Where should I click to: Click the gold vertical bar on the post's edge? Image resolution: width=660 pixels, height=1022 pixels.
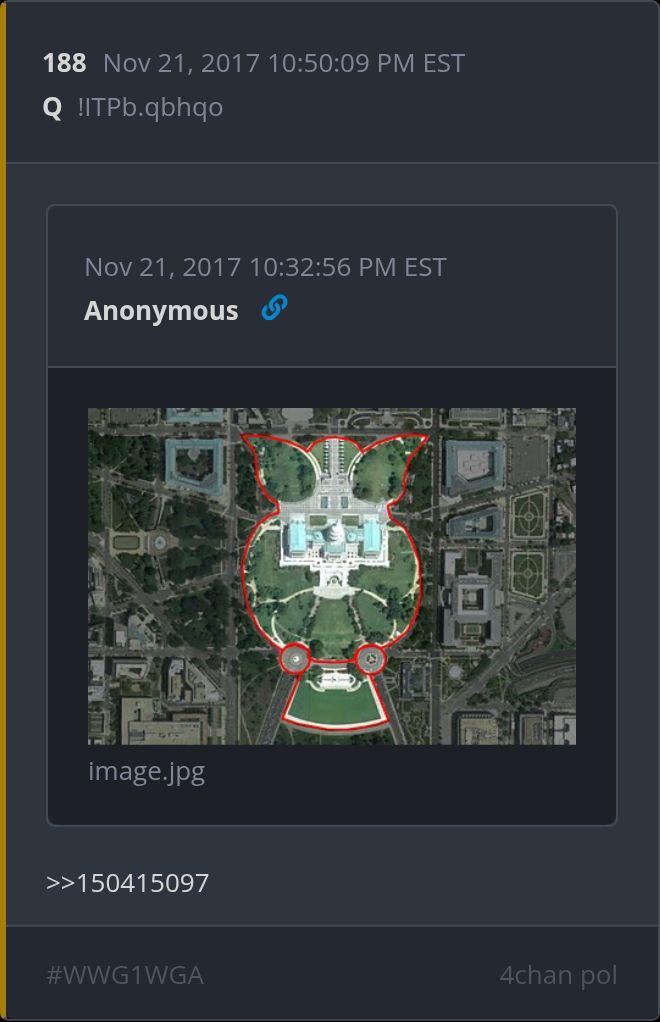tap(3, 511)
